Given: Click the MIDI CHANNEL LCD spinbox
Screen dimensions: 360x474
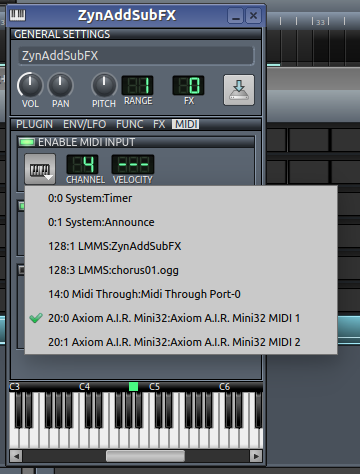Looking at the screenshot, I should [83, 164].
